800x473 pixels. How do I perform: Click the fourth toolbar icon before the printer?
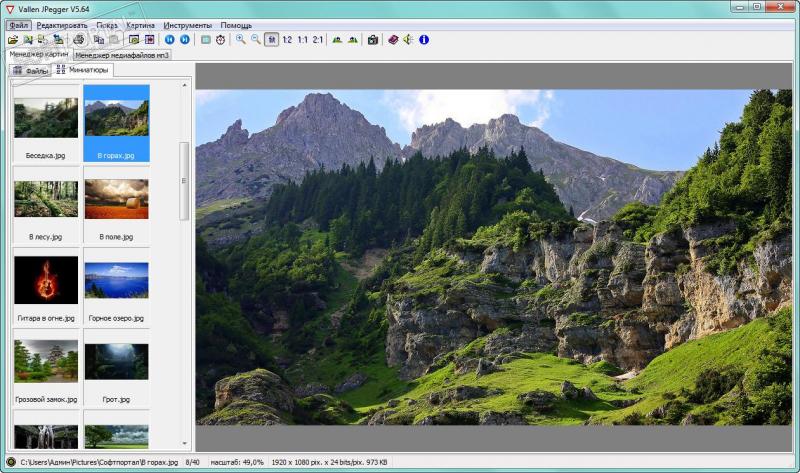click(x=58, y=40)
